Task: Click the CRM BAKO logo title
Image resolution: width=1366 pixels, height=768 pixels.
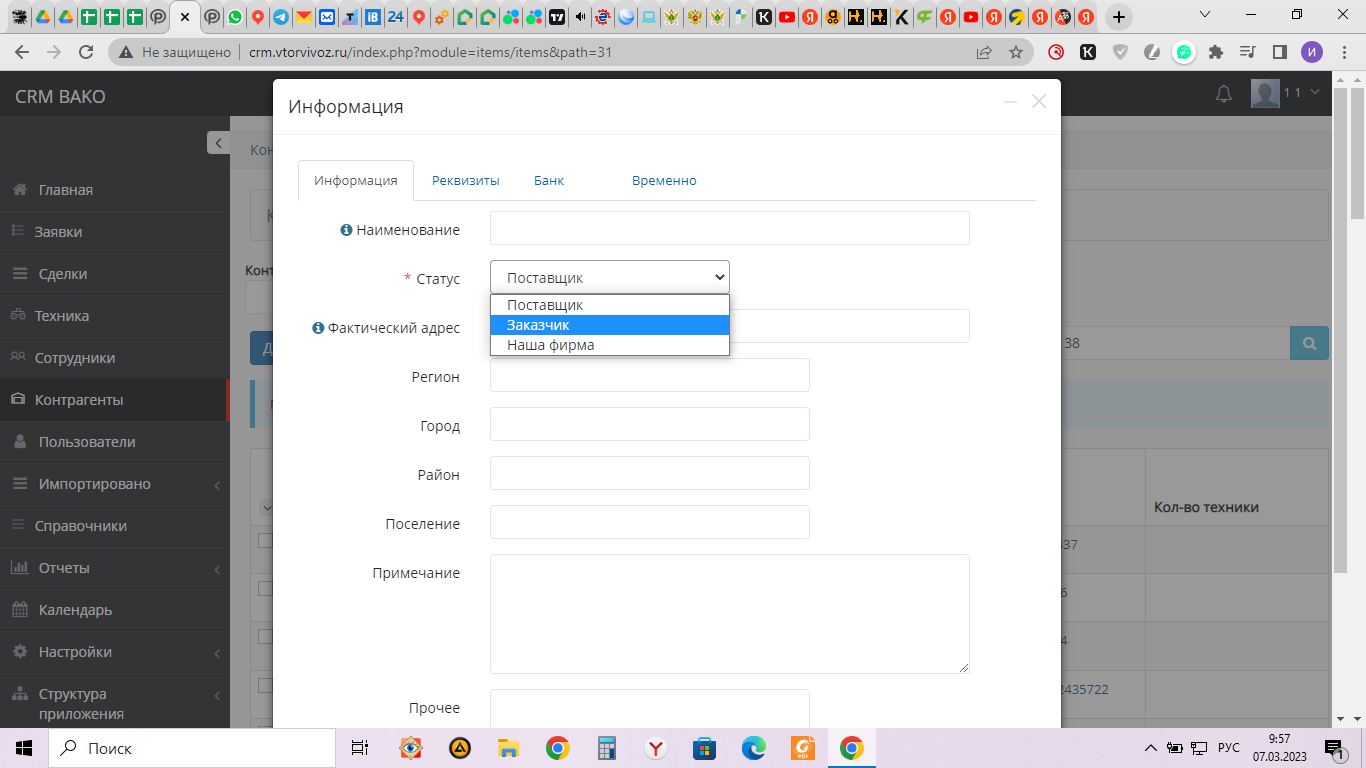Action: (x=60, y=97)
